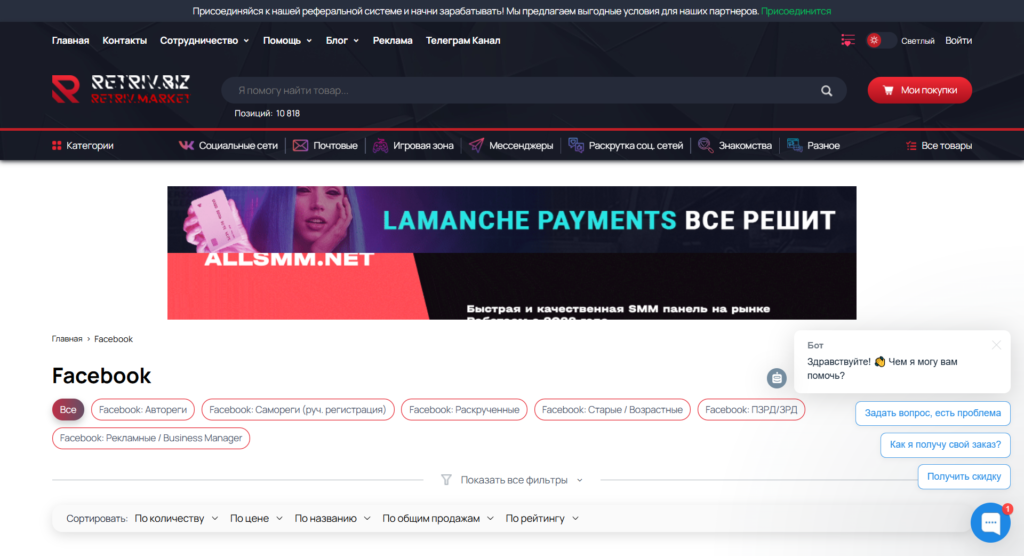Image resolution: width=1024 pixels, height=556 pixels.
Task: Select Facebook: Раскрученные filter
Action: [x=464, y=410]
